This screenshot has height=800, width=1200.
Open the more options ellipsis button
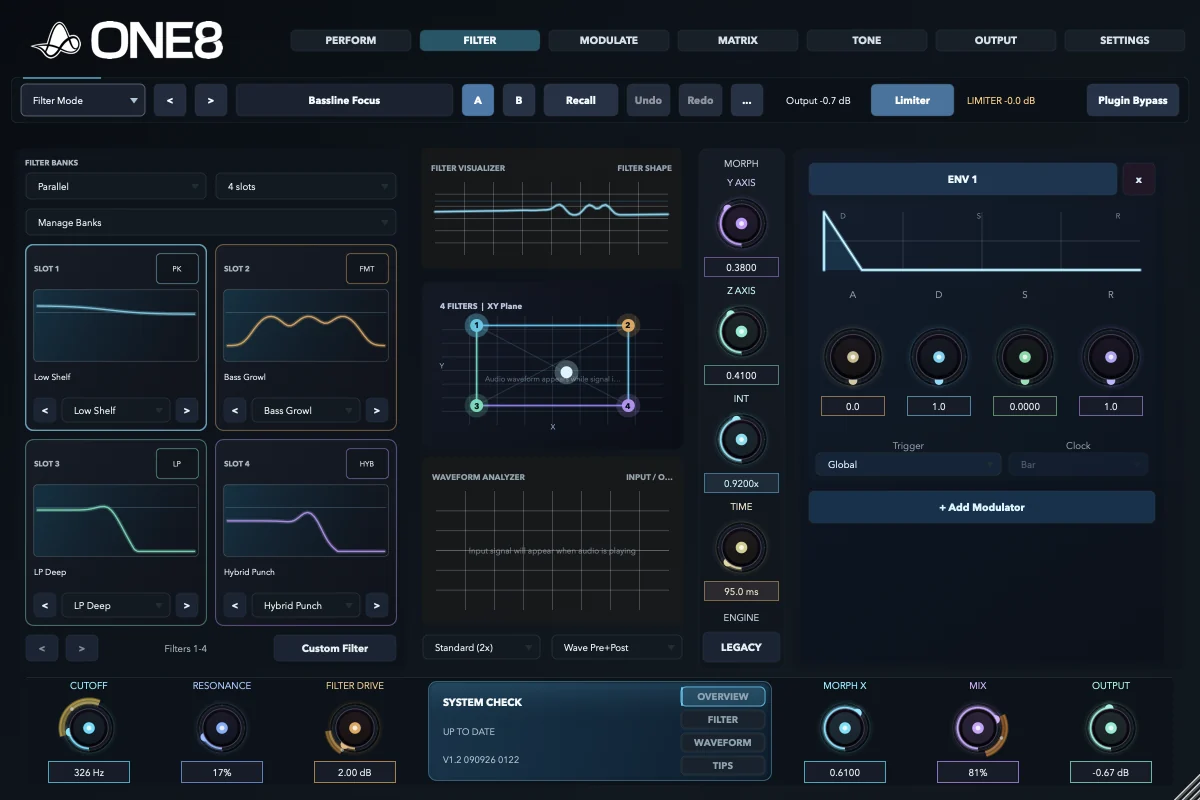[747, 100]
